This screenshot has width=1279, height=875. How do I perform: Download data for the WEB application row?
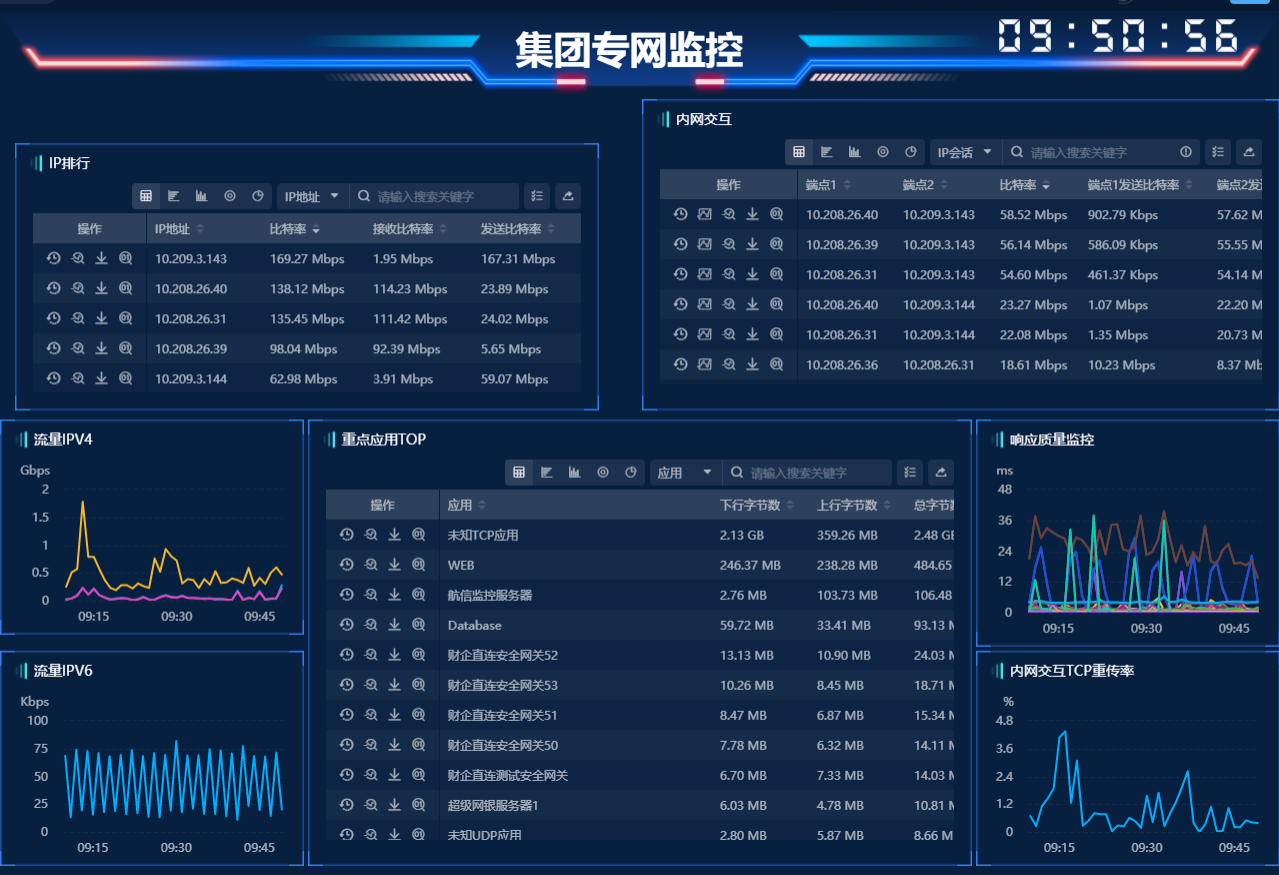[394, 565]
